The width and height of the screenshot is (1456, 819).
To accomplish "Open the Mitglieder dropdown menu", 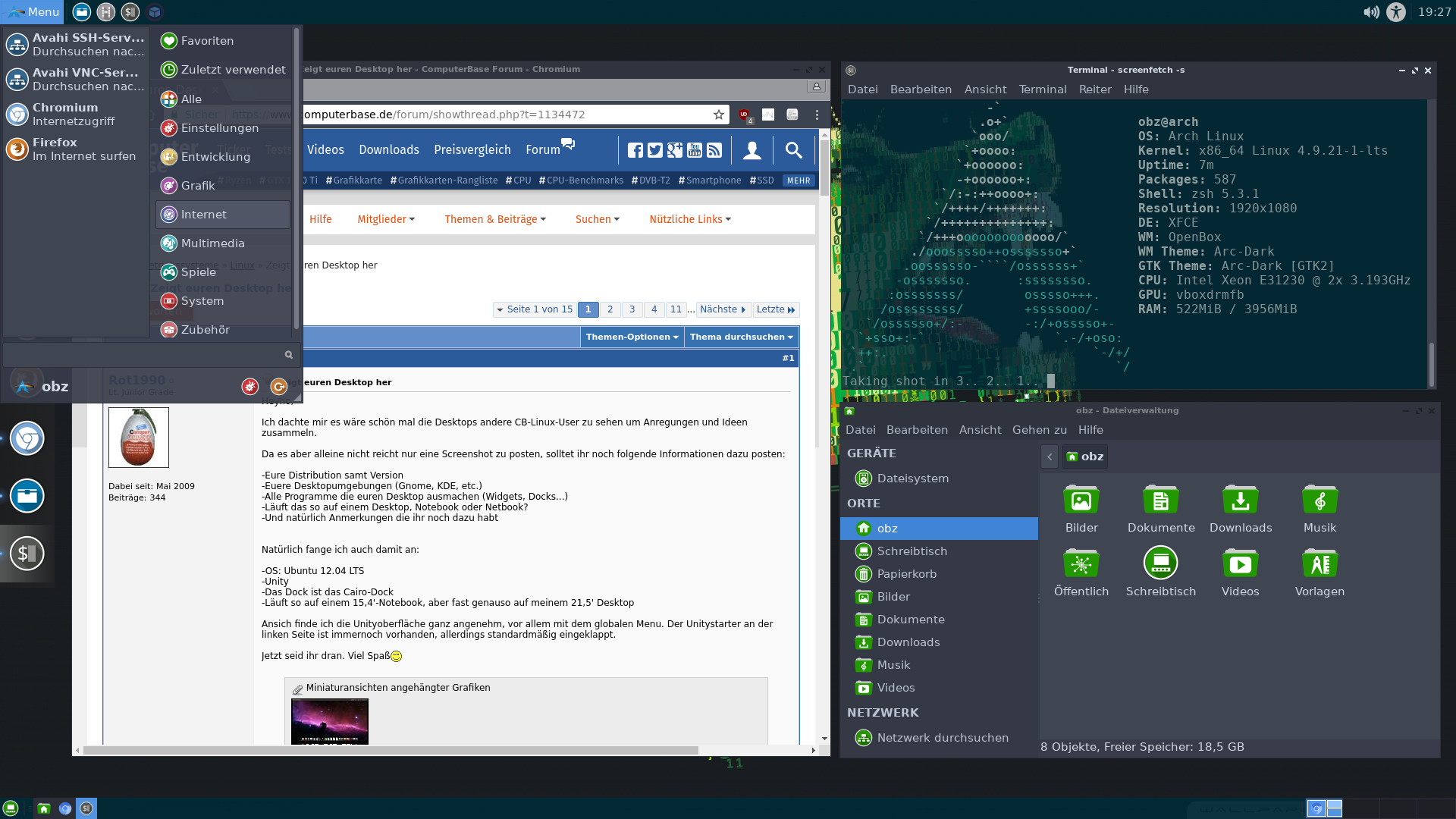I will coord(386,219).
